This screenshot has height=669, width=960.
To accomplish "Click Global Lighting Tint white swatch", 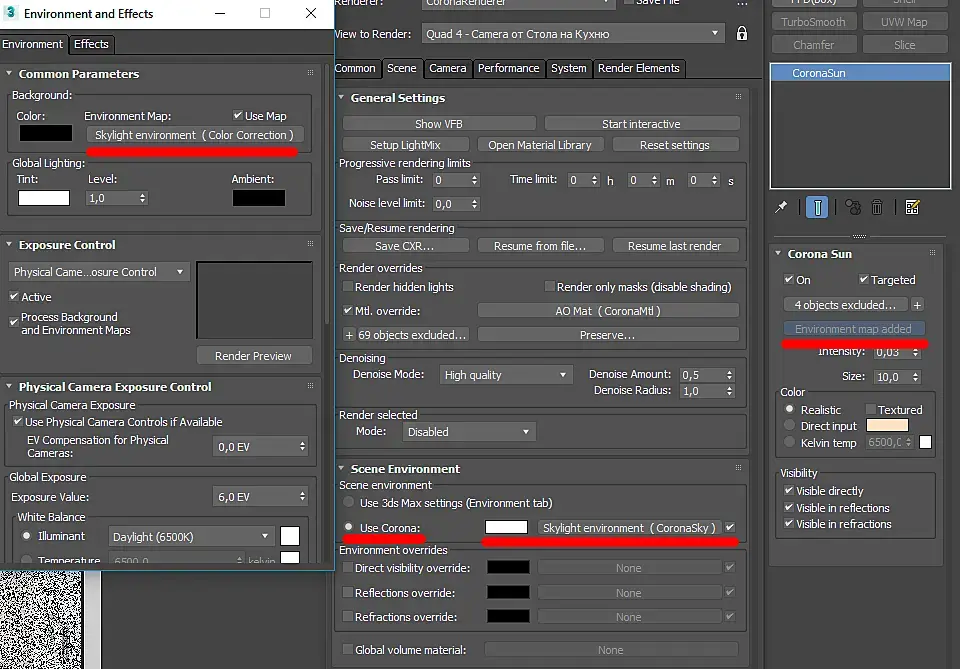I will pos(43,198).
